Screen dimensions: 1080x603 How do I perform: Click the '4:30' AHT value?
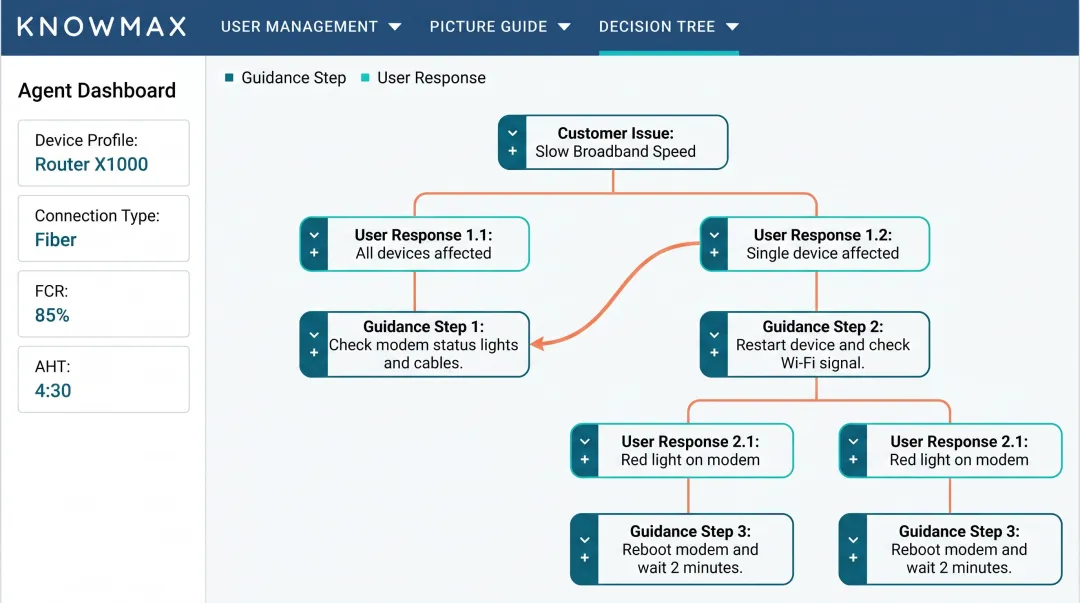click(x=53, y=391)
